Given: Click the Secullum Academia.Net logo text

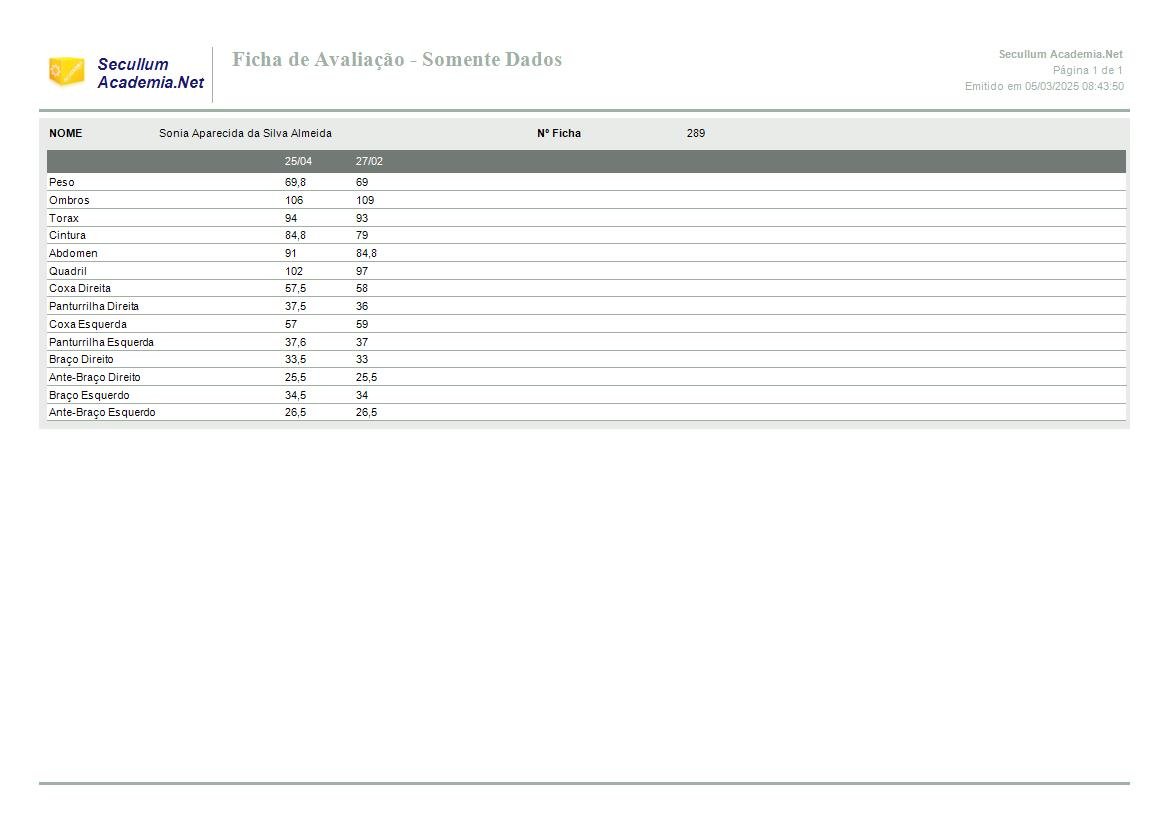Looking at the screenshot, I should (x=151, y=73).
